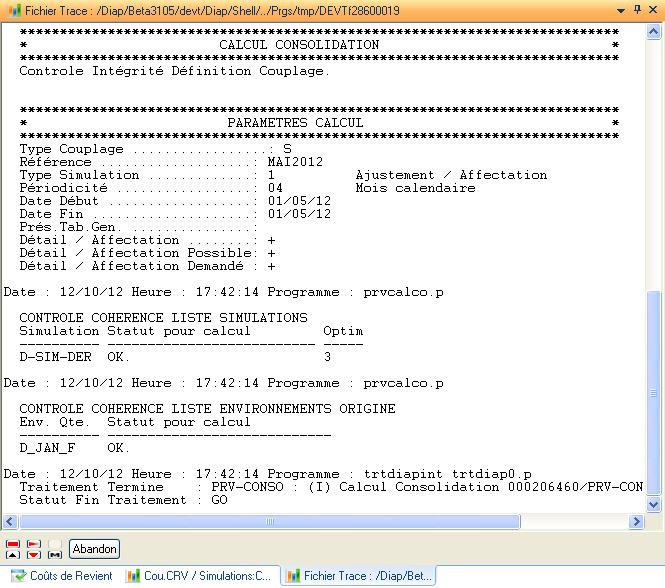Click the red up-arrow toolbar icon
Image resolution: width=665 pixels, height=588 pixels.
13,549
